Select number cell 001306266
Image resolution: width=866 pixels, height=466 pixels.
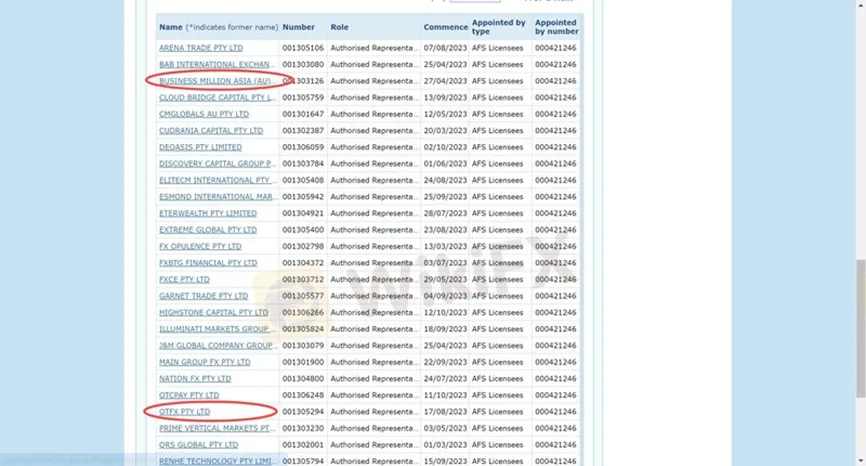pyautogui.click(x=303, y=313)
